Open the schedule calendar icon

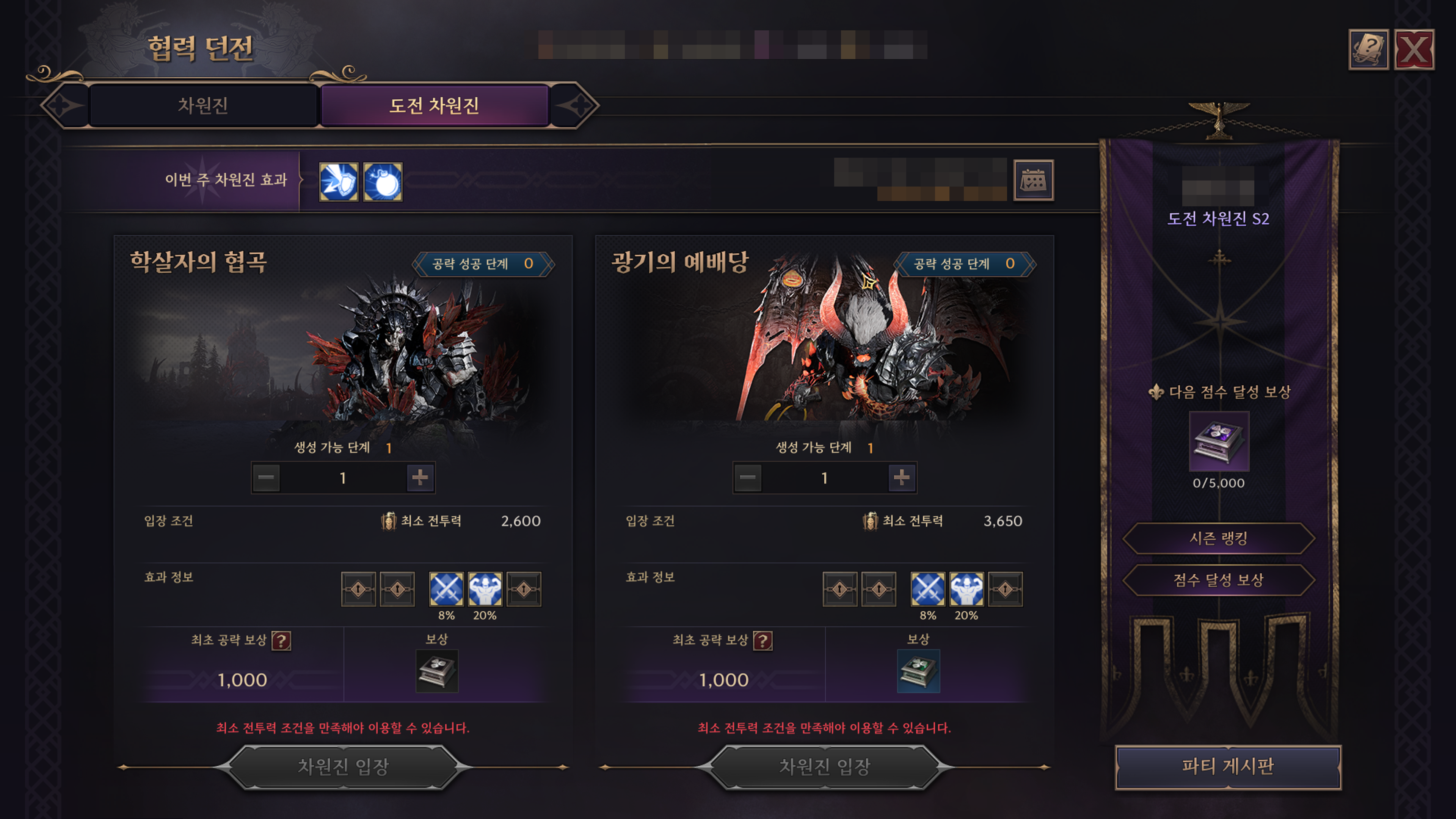pos(1033,180)
